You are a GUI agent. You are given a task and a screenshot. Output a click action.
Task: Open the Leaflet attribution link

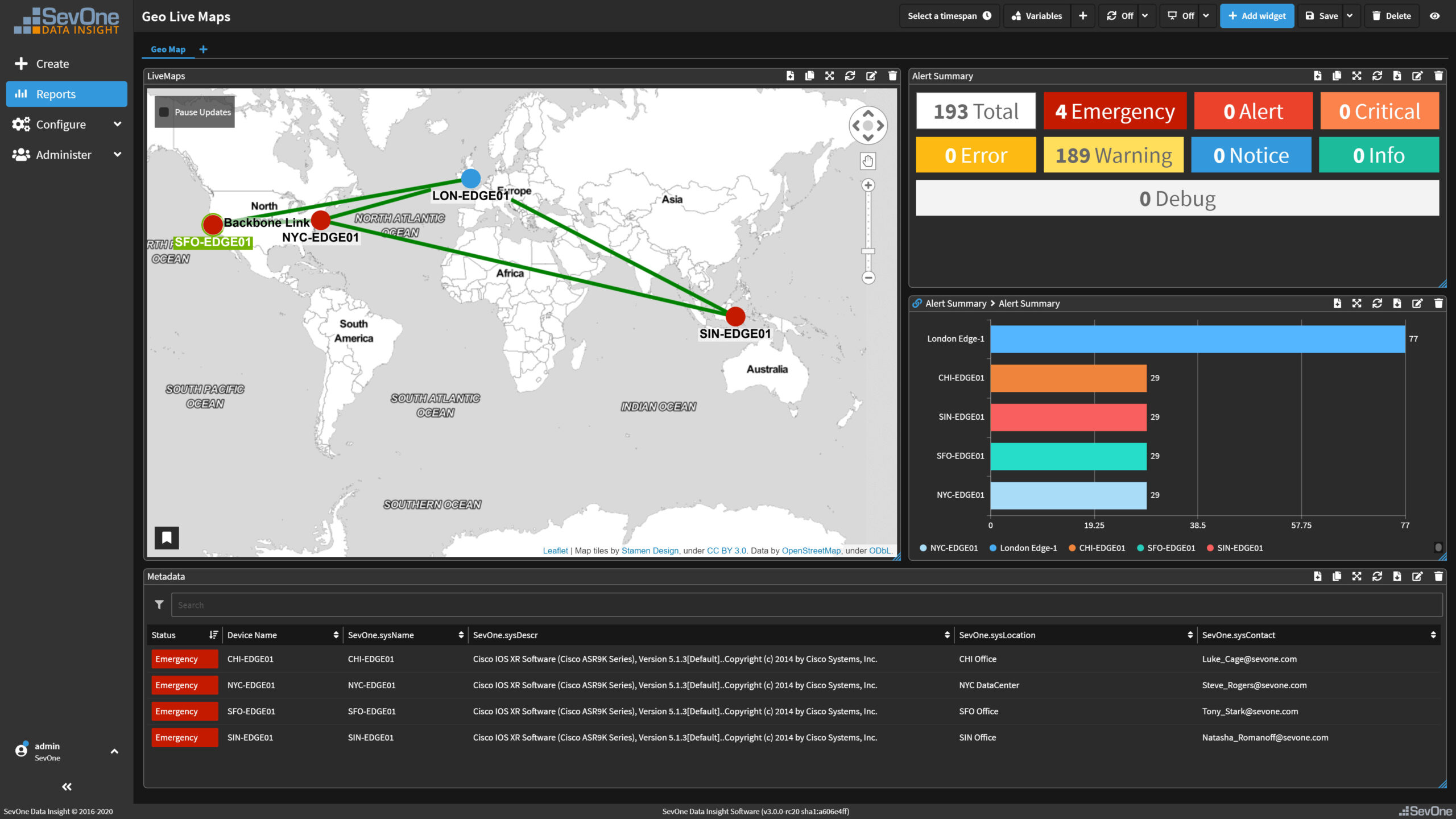[555, 551]
